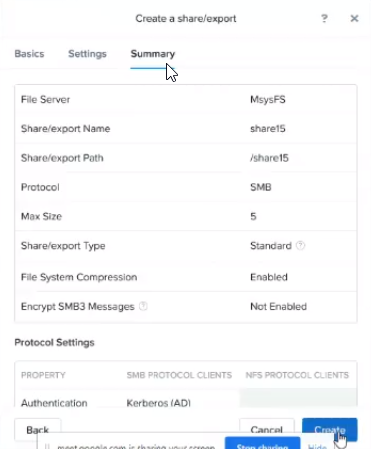Click info icon beside Standard share type
371x449 pixels.
300,246
